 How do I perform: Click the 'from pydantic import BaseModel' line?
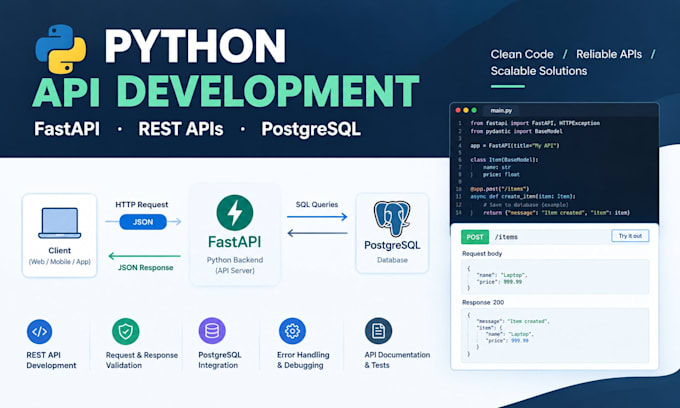pos(516,131)
